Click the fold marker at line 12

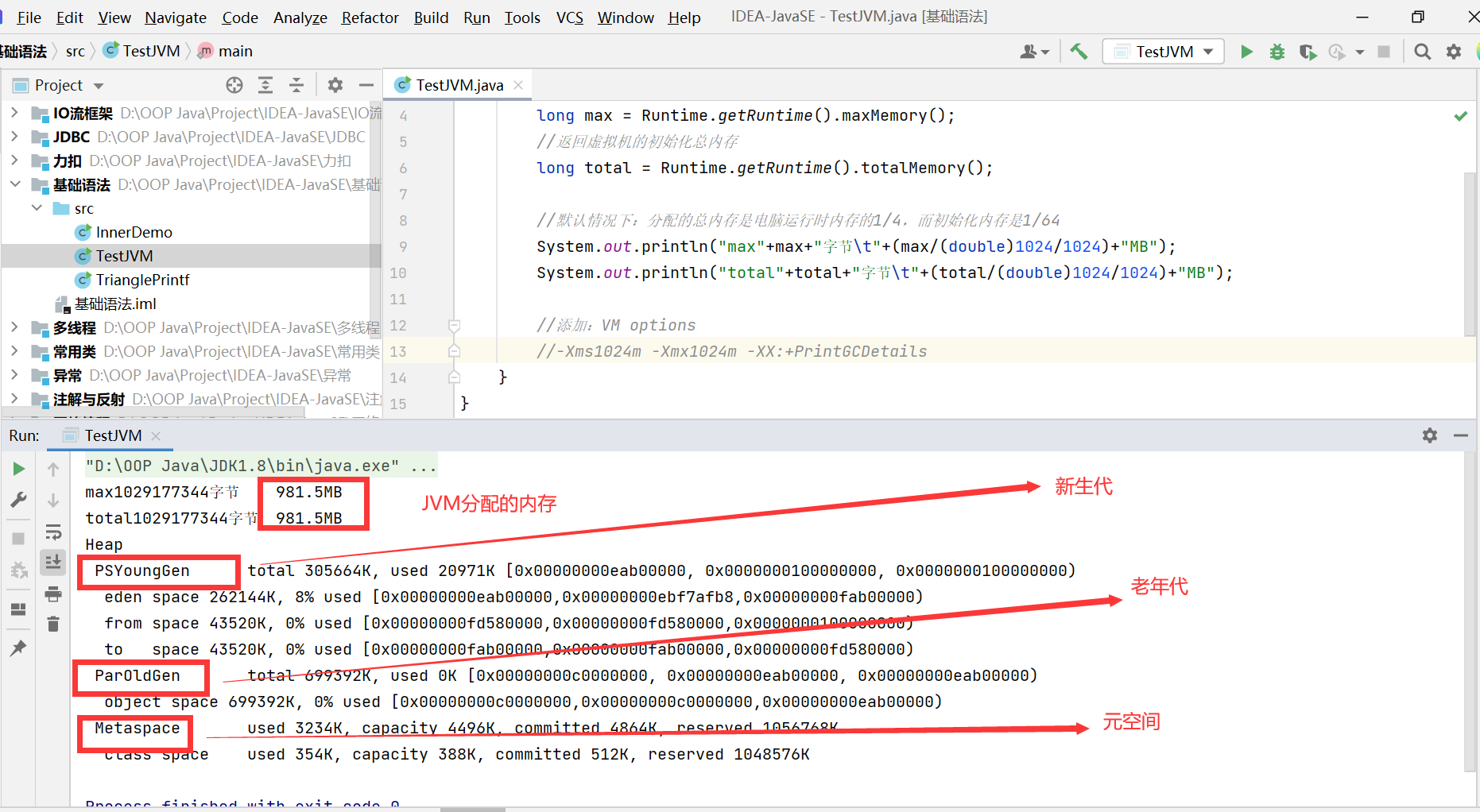[454, 325]
